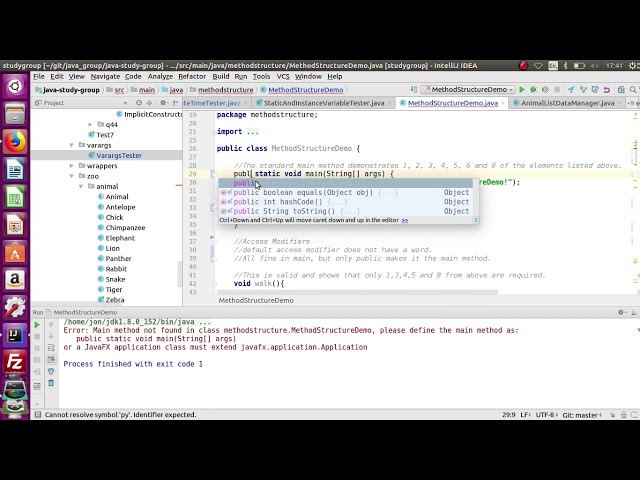Expand the wrappers folder
640x480 pixels.
click(x=71, y=166)
